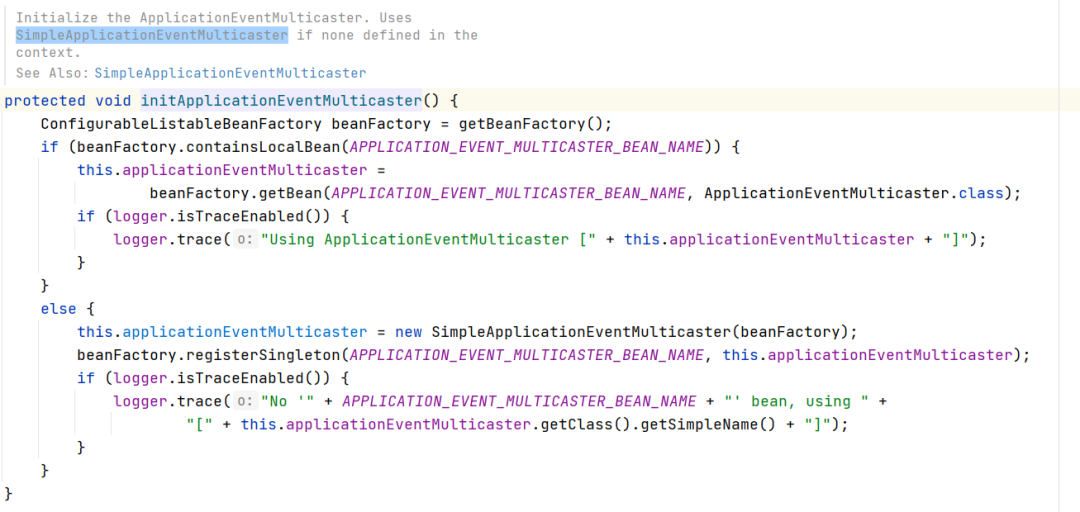Click the 'protected' keyword in the method signature

point(45,101)
